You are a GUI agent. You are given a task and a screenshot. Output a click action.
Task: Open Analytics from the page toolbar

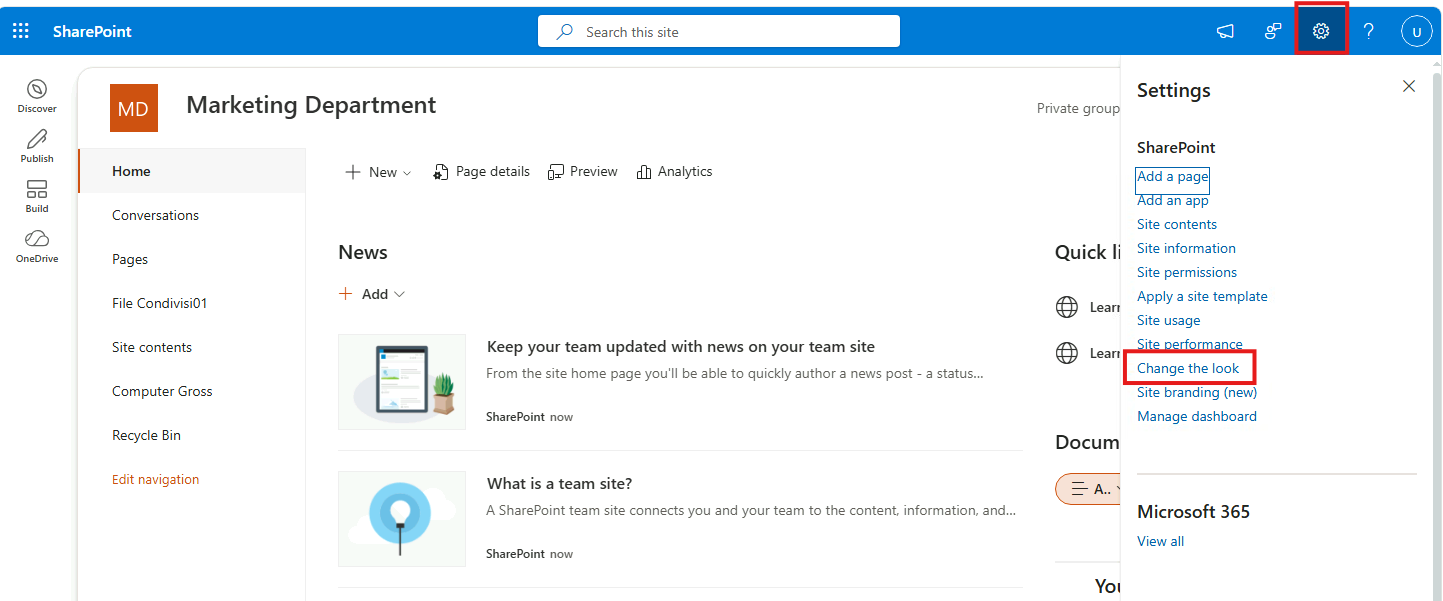pyautogui.click(x=674, y=172)
